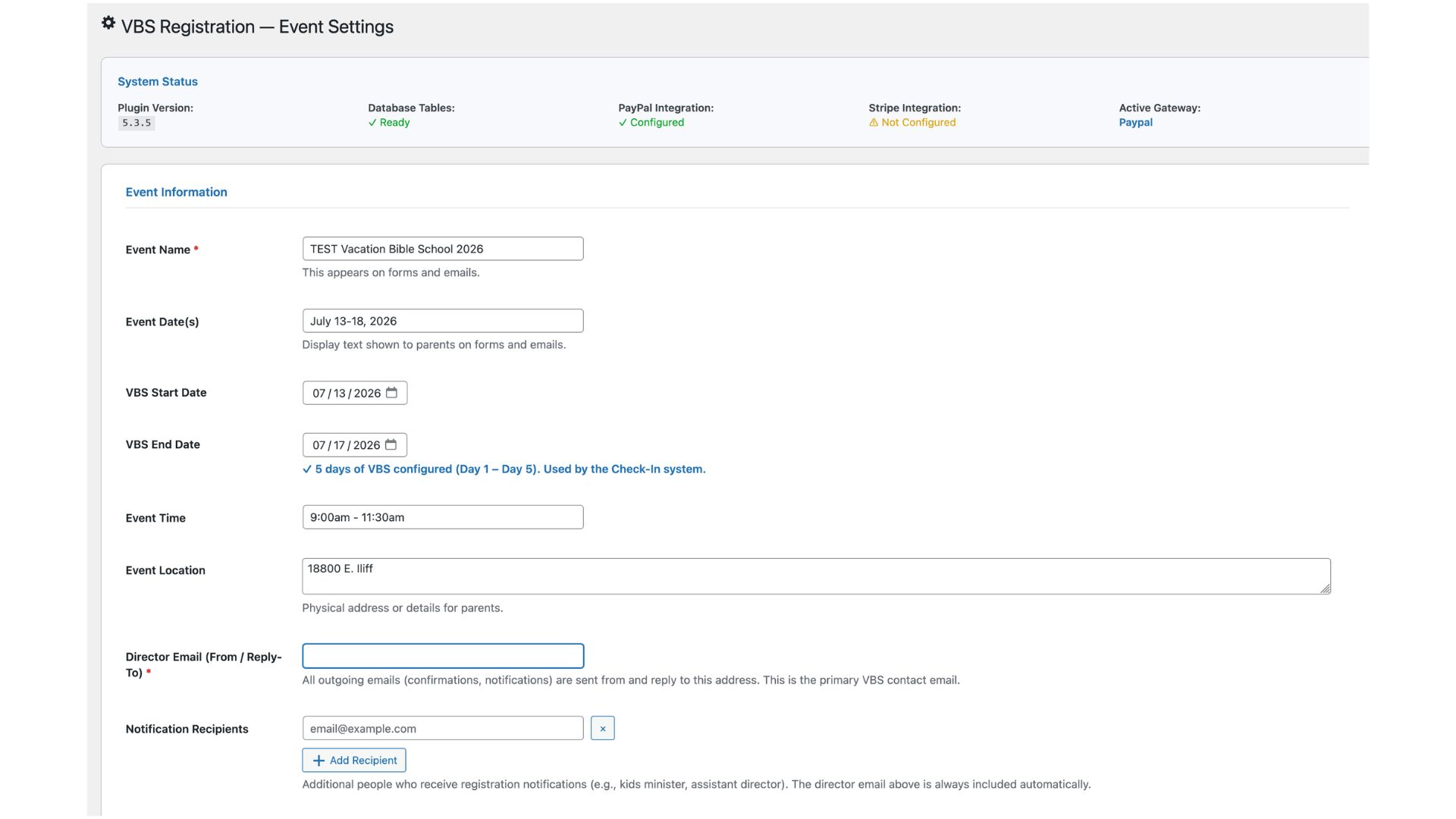Open calendar picker for VBS End Date
Image resolution: width=1456 pixels, height=819 pixels.
[391, 445]
